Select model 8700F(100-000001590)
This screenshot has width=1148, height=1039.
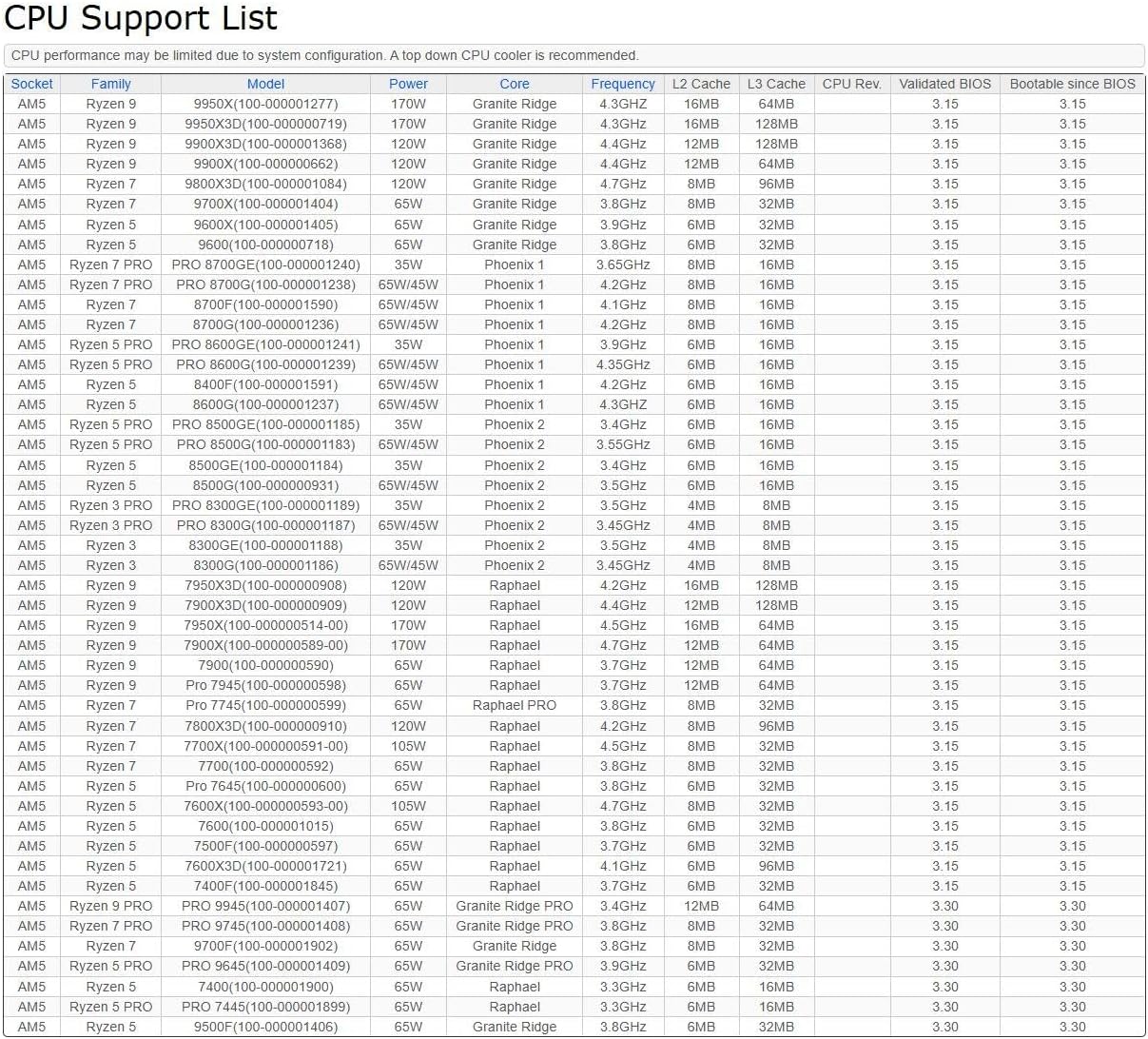coord(265,304)
